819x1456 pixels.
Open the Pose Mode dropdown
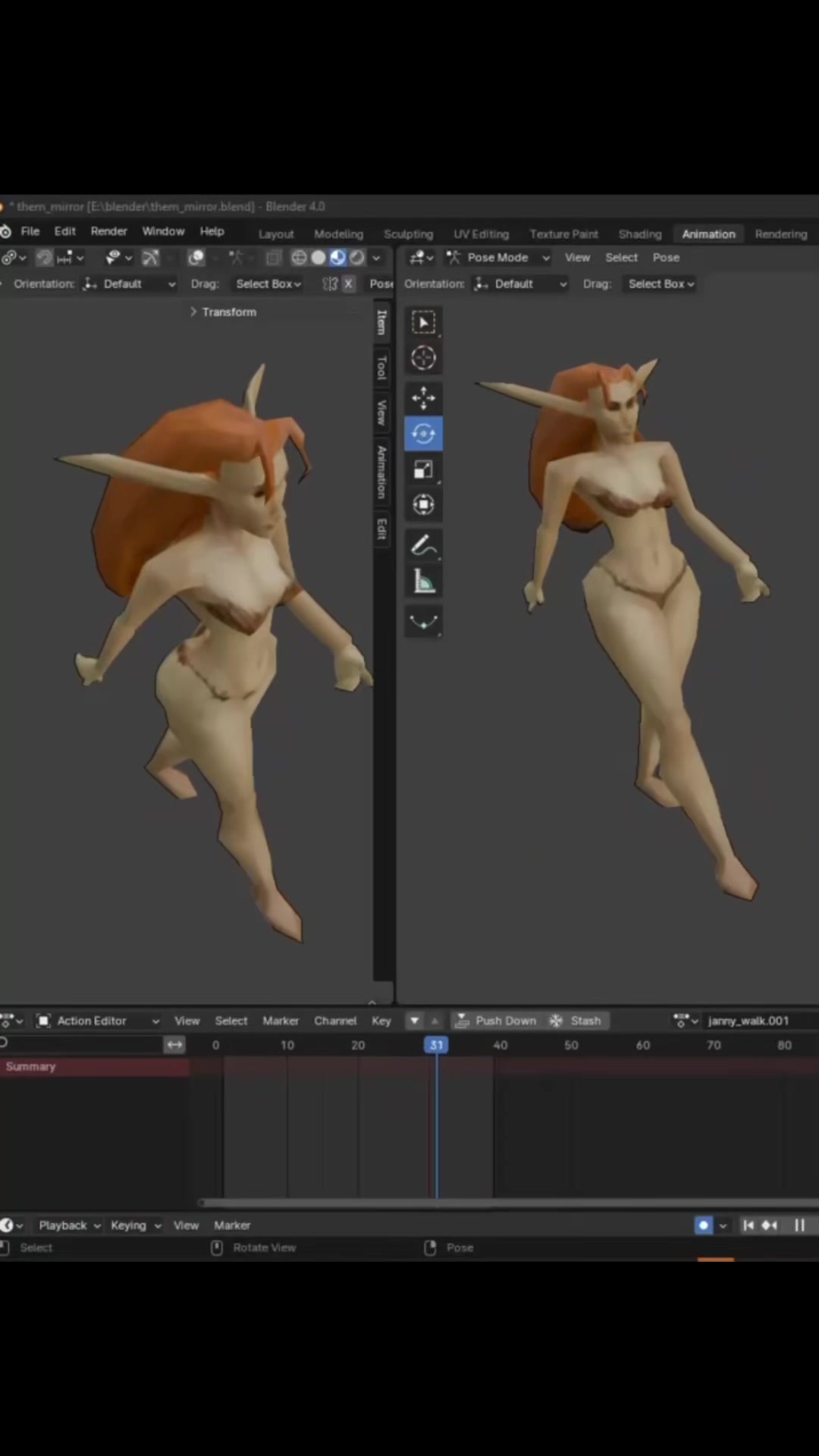point(498,258)
